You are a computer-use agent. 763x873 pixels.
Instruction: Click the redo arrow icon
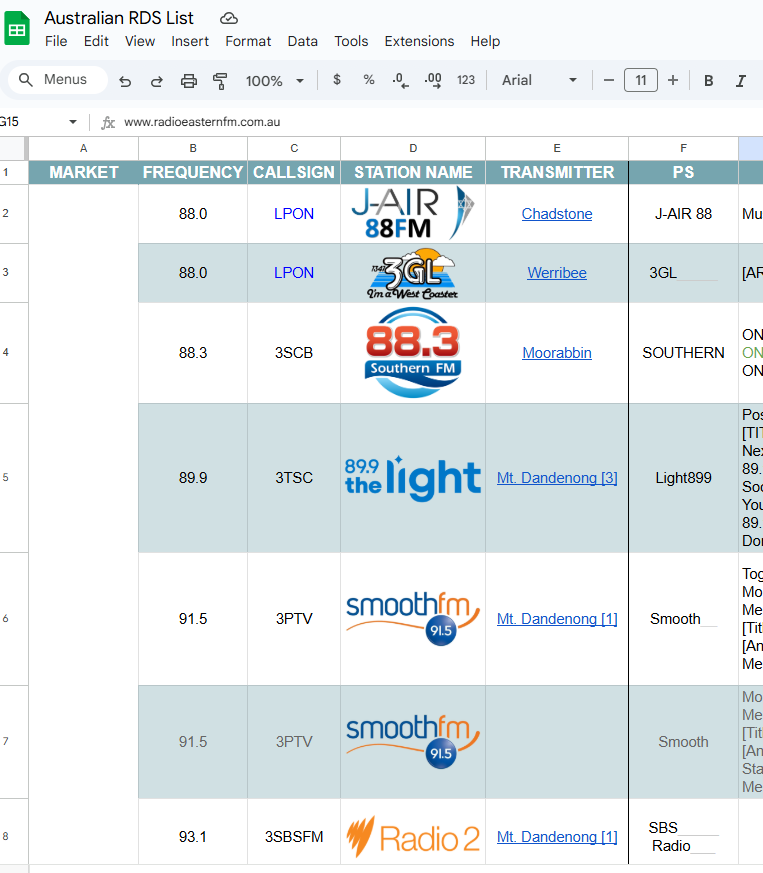pyautogui.click(x=157, y=81)
